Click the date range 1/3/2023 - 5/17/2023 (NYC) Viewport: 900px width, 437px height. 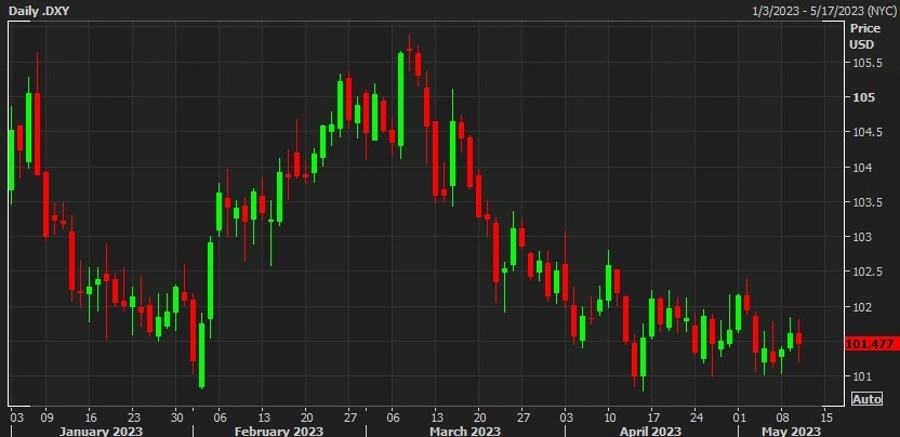[824, 10]
